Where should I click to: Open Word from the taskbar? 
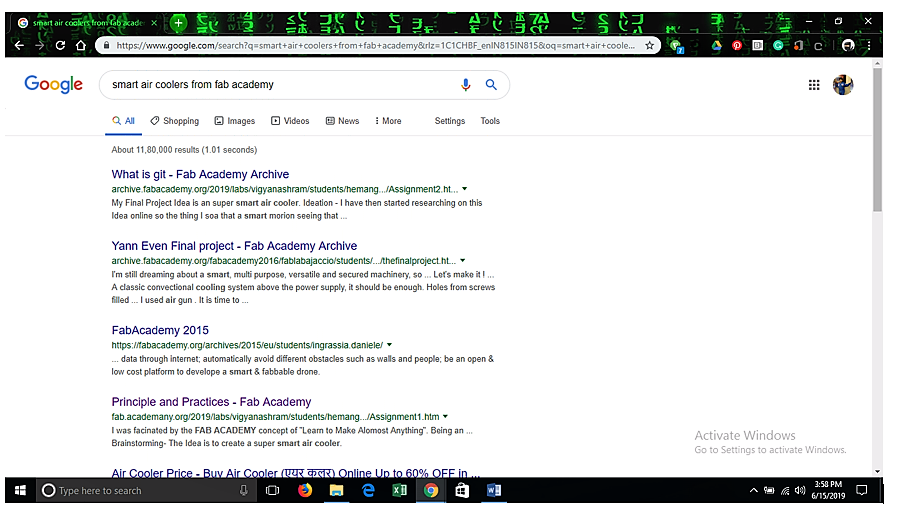coord(494,491)
